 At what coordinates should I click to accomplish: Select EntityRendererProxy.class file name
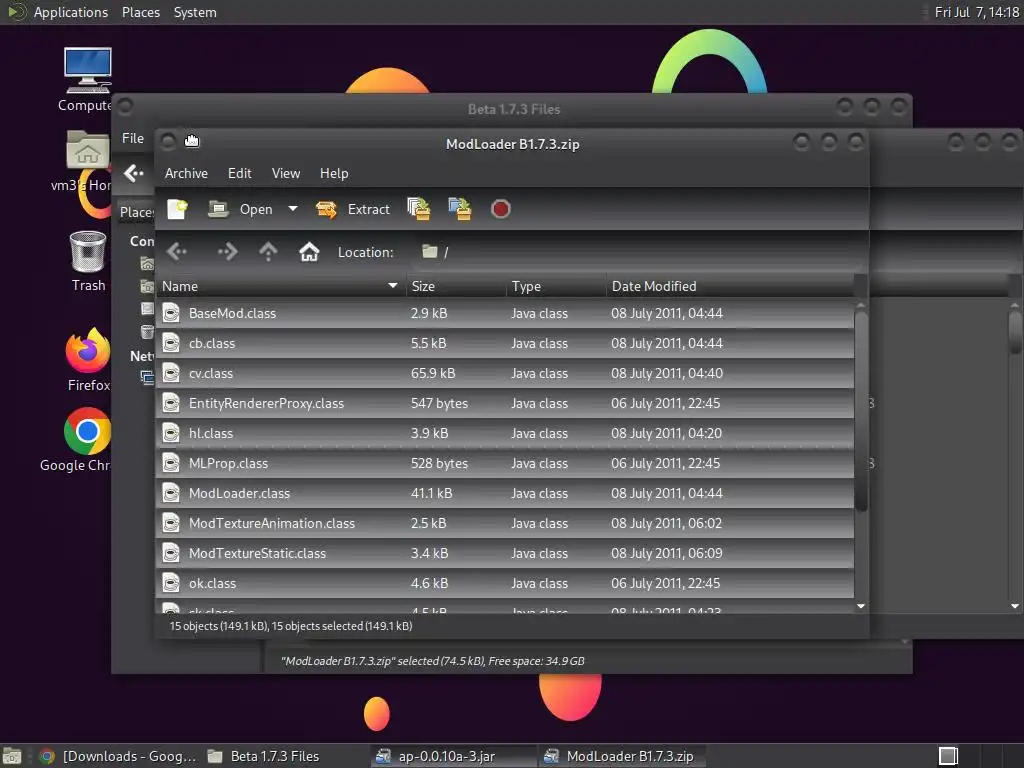266,404
